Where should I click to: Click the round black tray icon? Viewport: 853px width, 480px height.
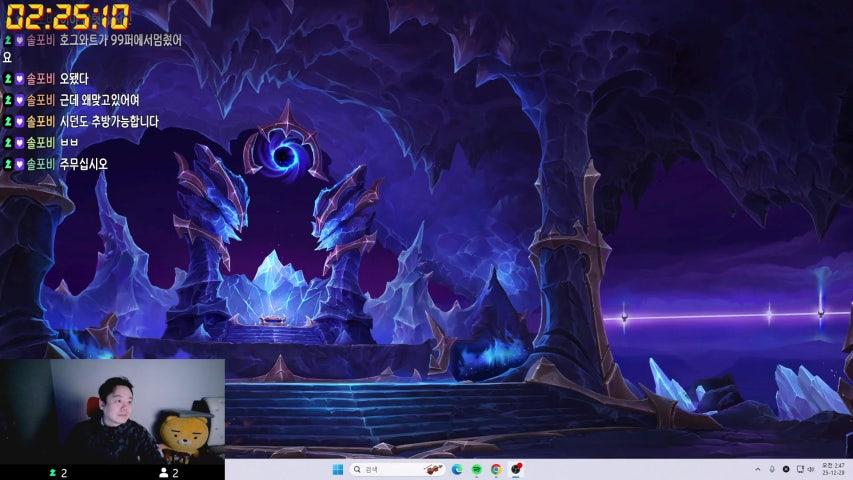[x=786, y=469]
